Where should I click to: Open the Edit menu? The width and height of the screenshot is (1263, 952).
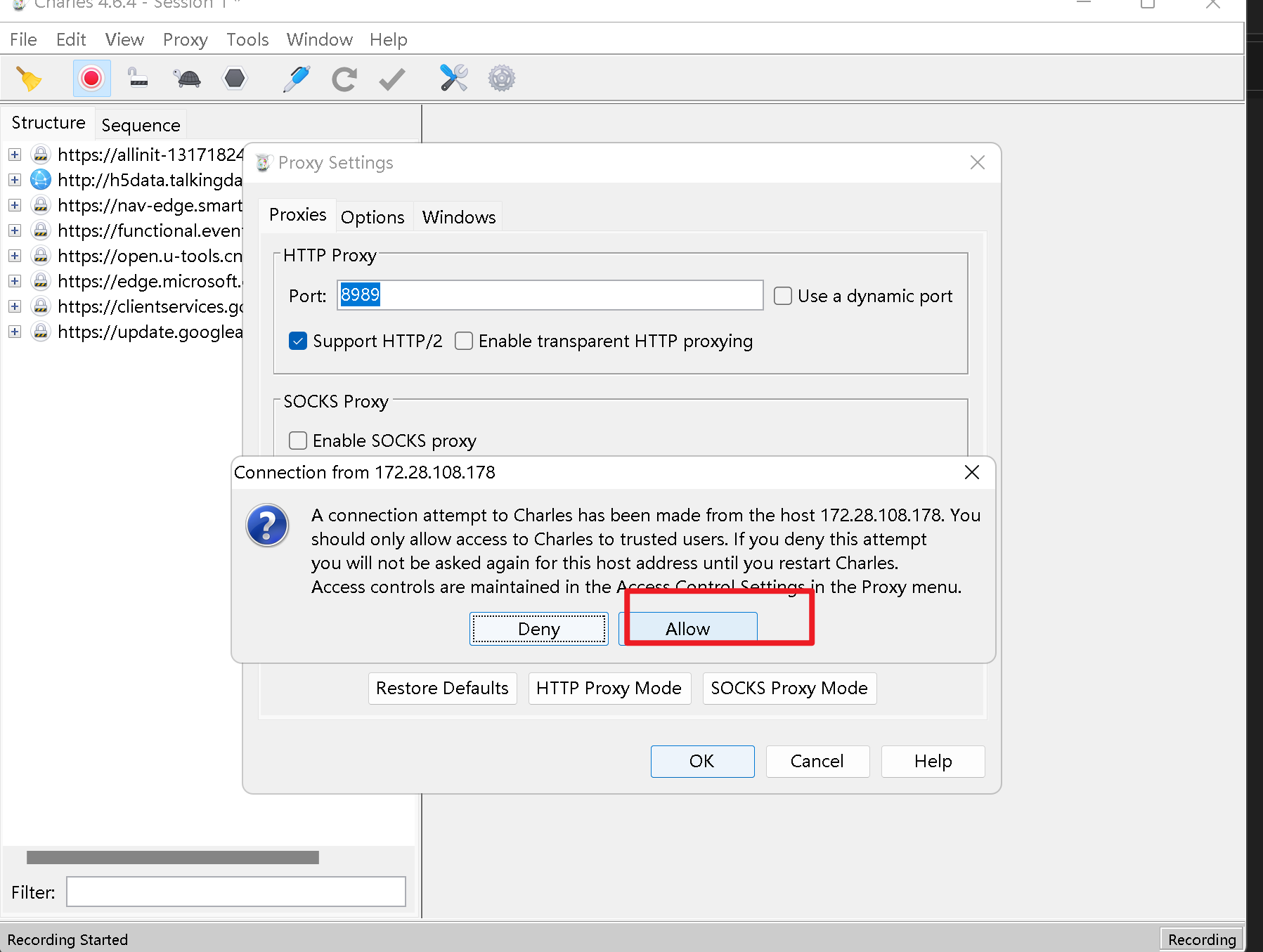coord(71,39)
